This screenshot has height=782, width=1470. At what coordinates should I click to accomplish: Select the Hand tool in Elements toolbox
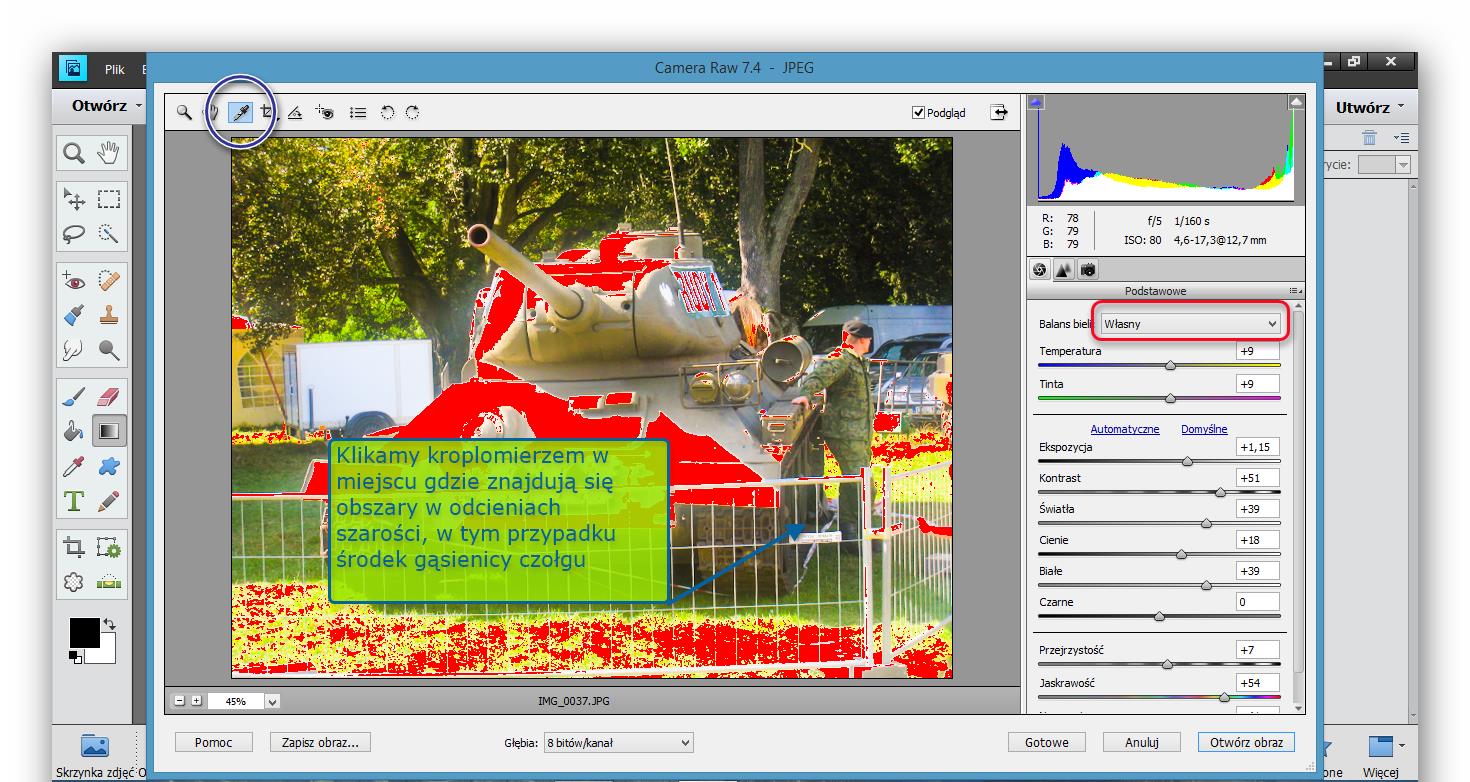108,153
